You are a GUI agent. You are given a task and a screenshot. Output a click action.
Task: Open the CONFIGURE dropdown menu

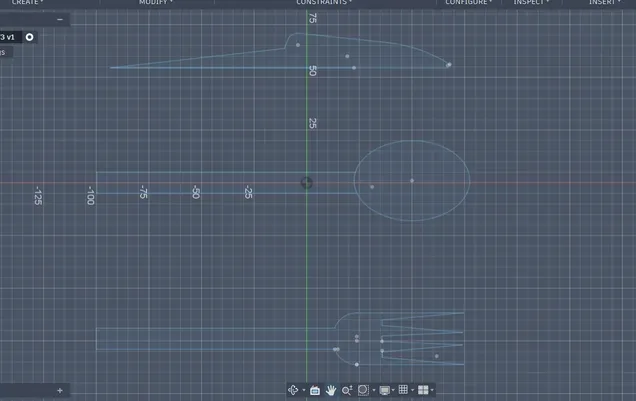click(468, 2)
